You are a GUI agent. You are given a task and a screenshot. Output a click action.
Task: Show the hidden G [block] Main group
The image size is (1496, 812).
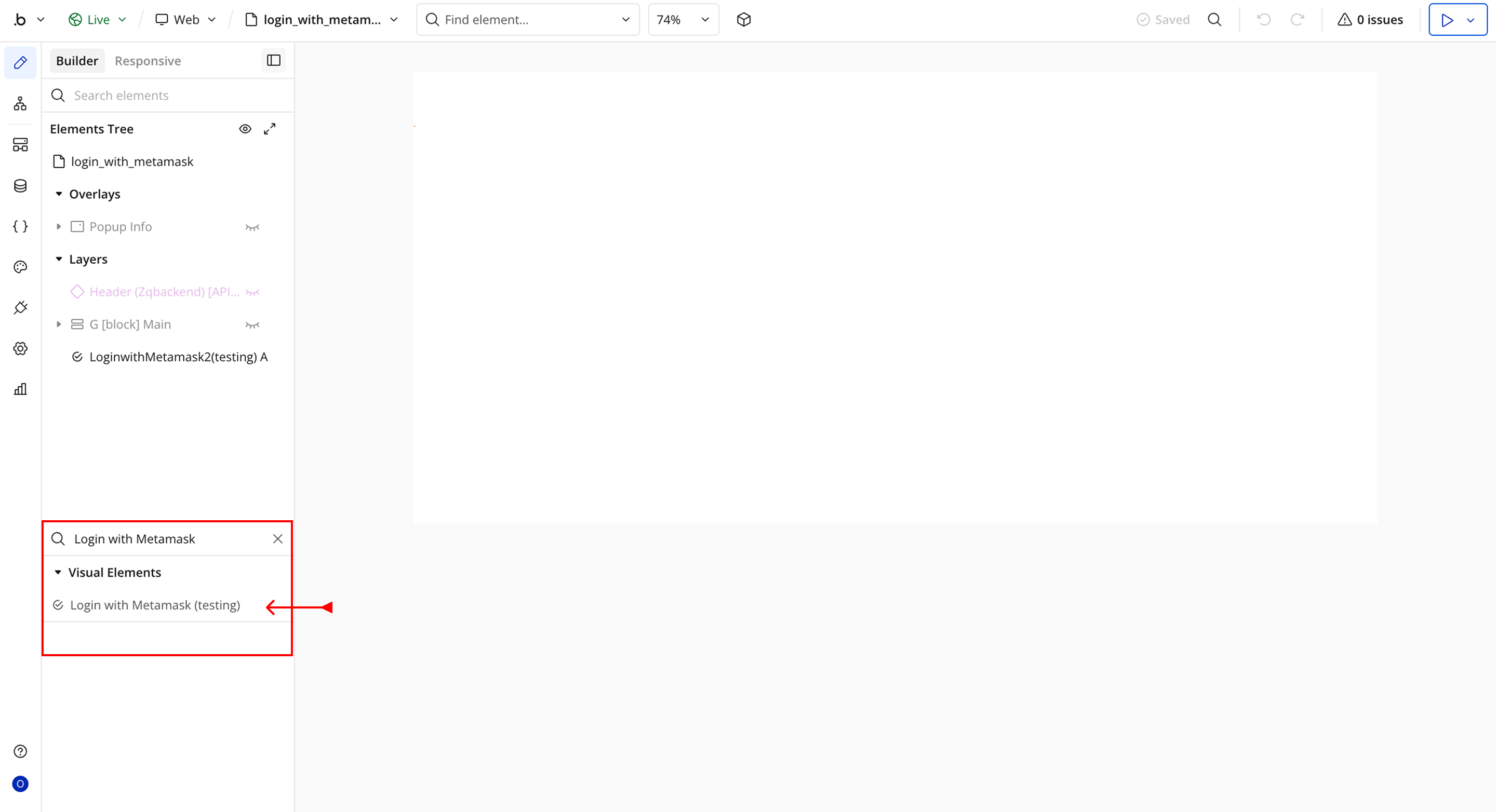252,324
